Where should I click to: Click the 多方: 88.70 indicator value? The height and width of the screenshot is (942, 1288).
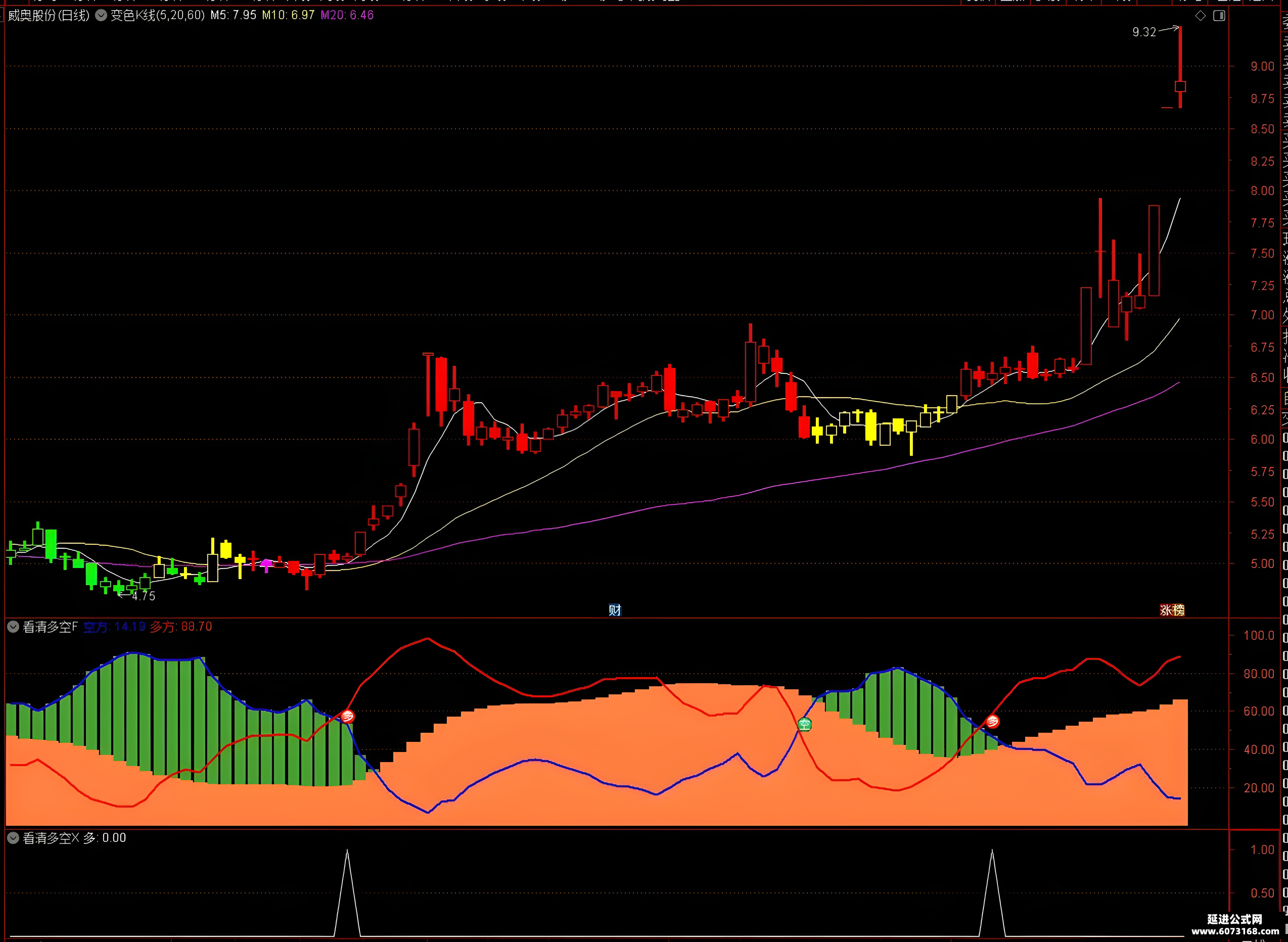[x=181, y=627]
